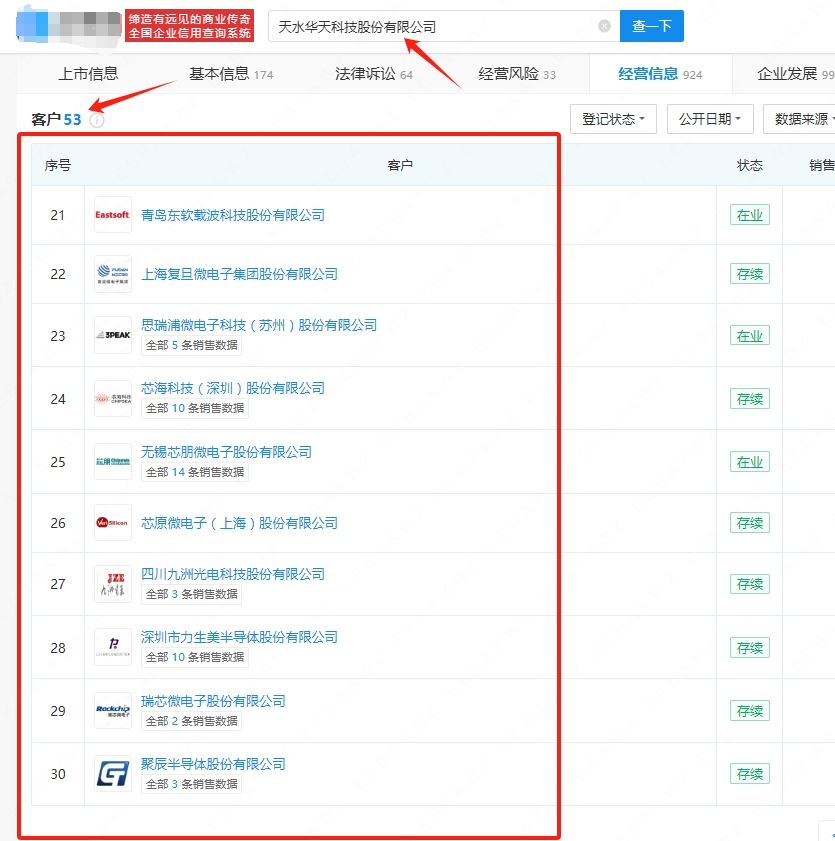The image size is (835, 841).
Task: Open 瑞芯微电子股份有限公司 link
Action: pyautogui.click(x=213, y=701)
